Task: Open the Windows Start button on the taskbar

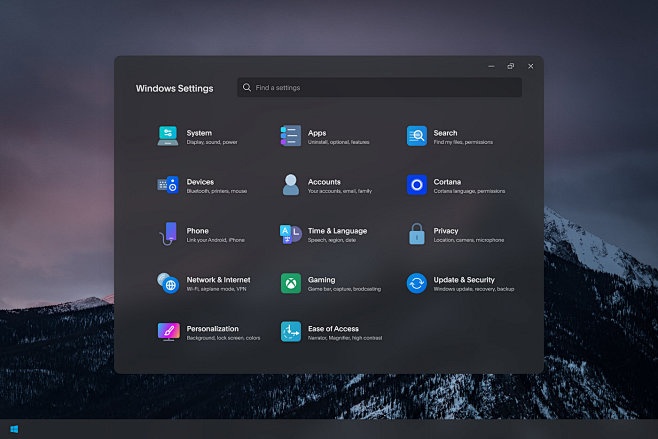Action: click(x=14, y=429)
